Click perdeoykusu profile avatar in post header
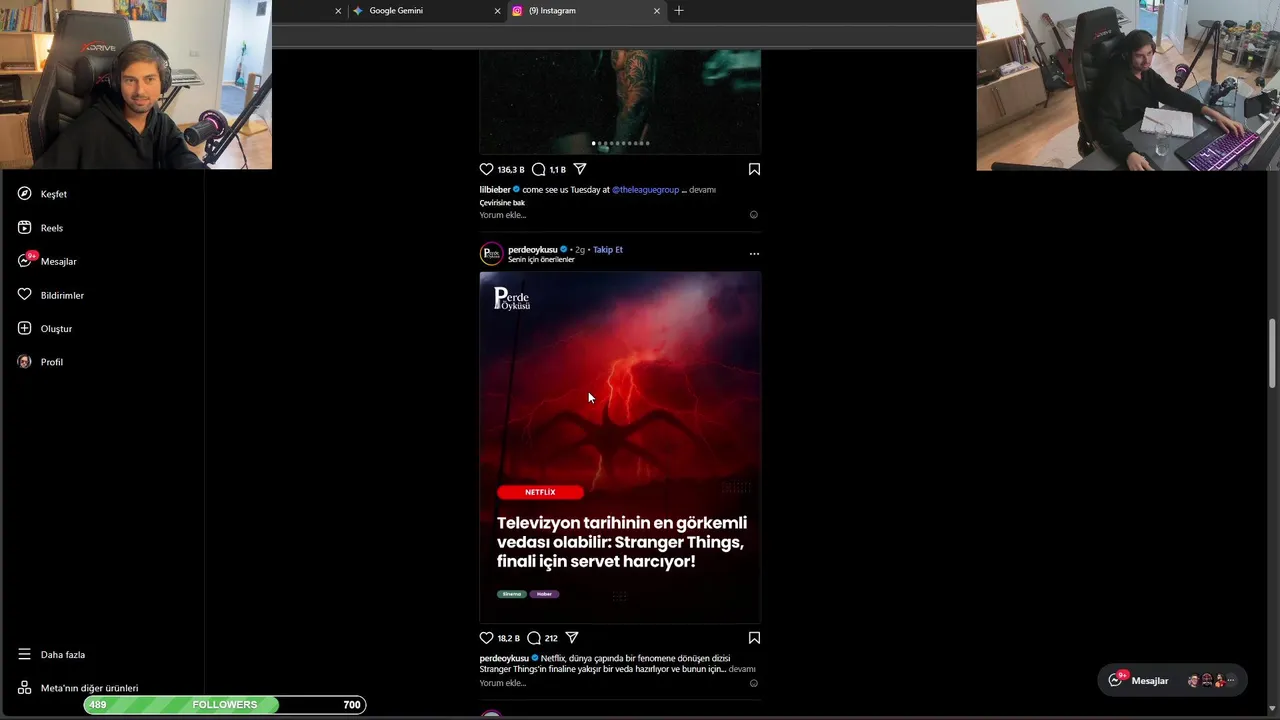1280x720 pixels. click(x=491, y=254)
